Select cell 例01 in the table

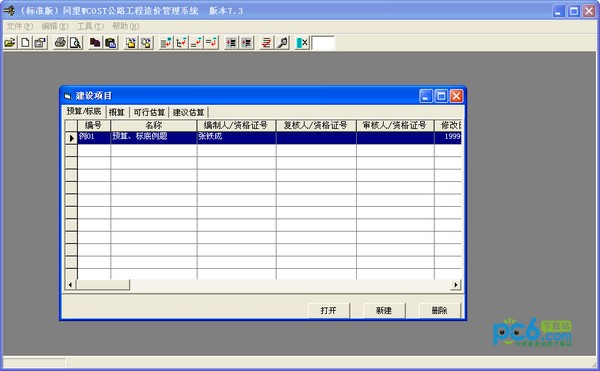click(x=94, y=138)
